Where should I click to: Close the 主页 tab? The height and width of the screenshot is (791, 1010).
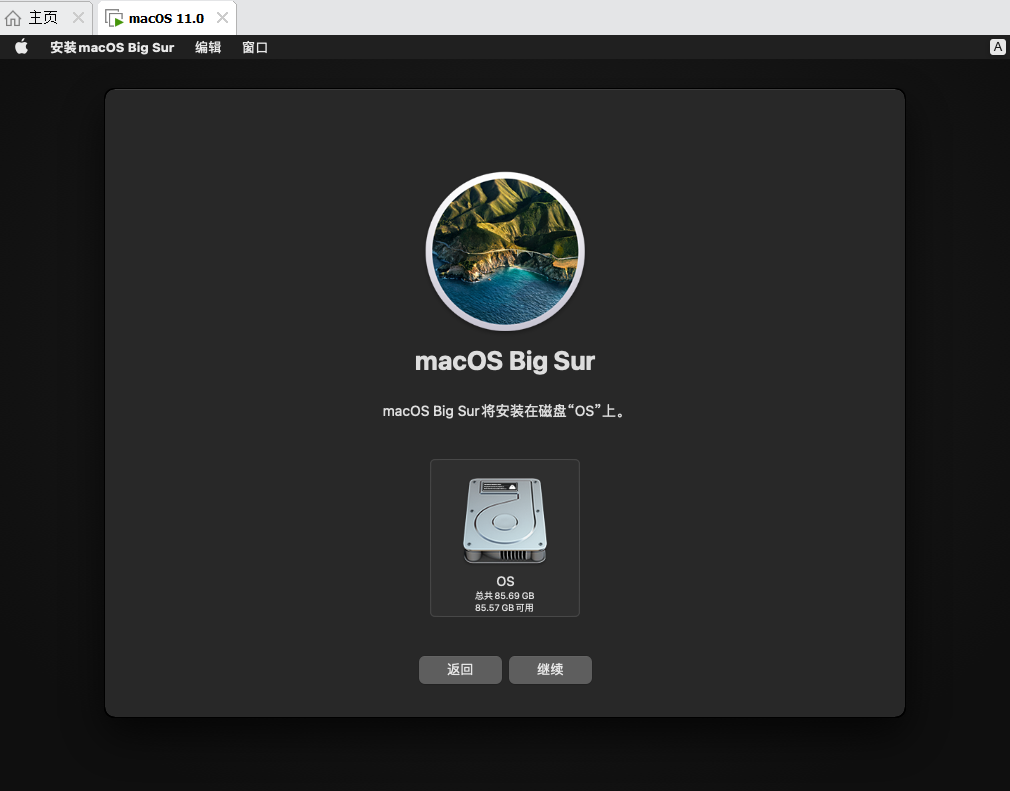[x=79, y=17]
